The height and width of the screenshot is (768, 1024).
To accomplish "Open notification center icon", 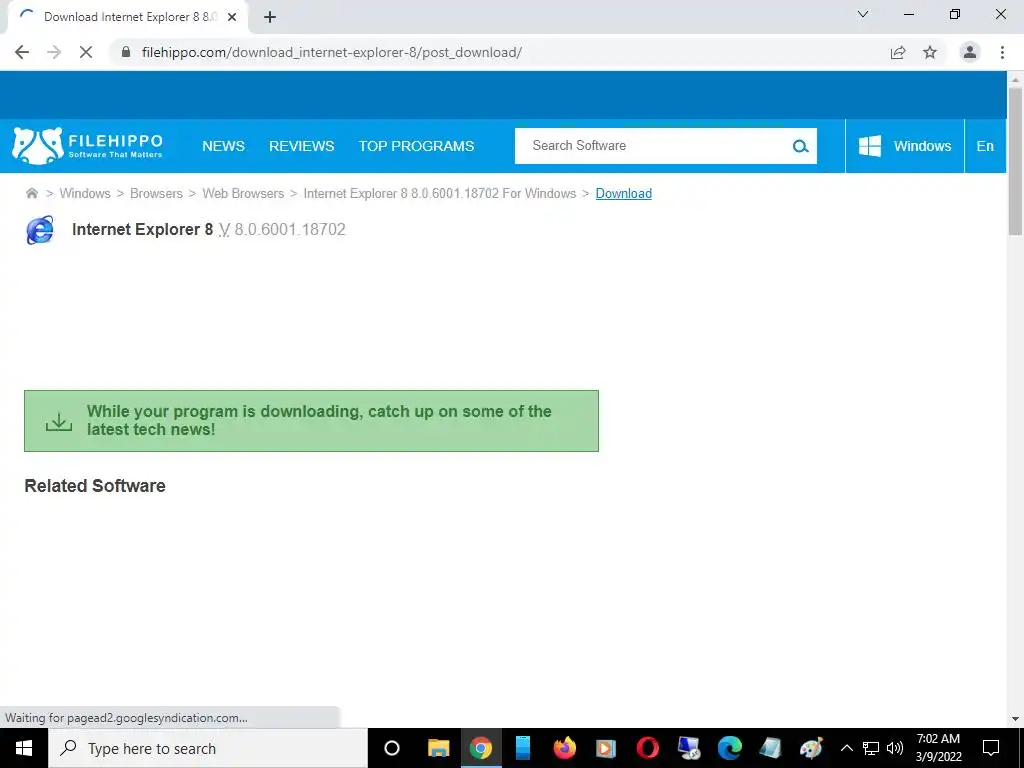I will 991,748.
